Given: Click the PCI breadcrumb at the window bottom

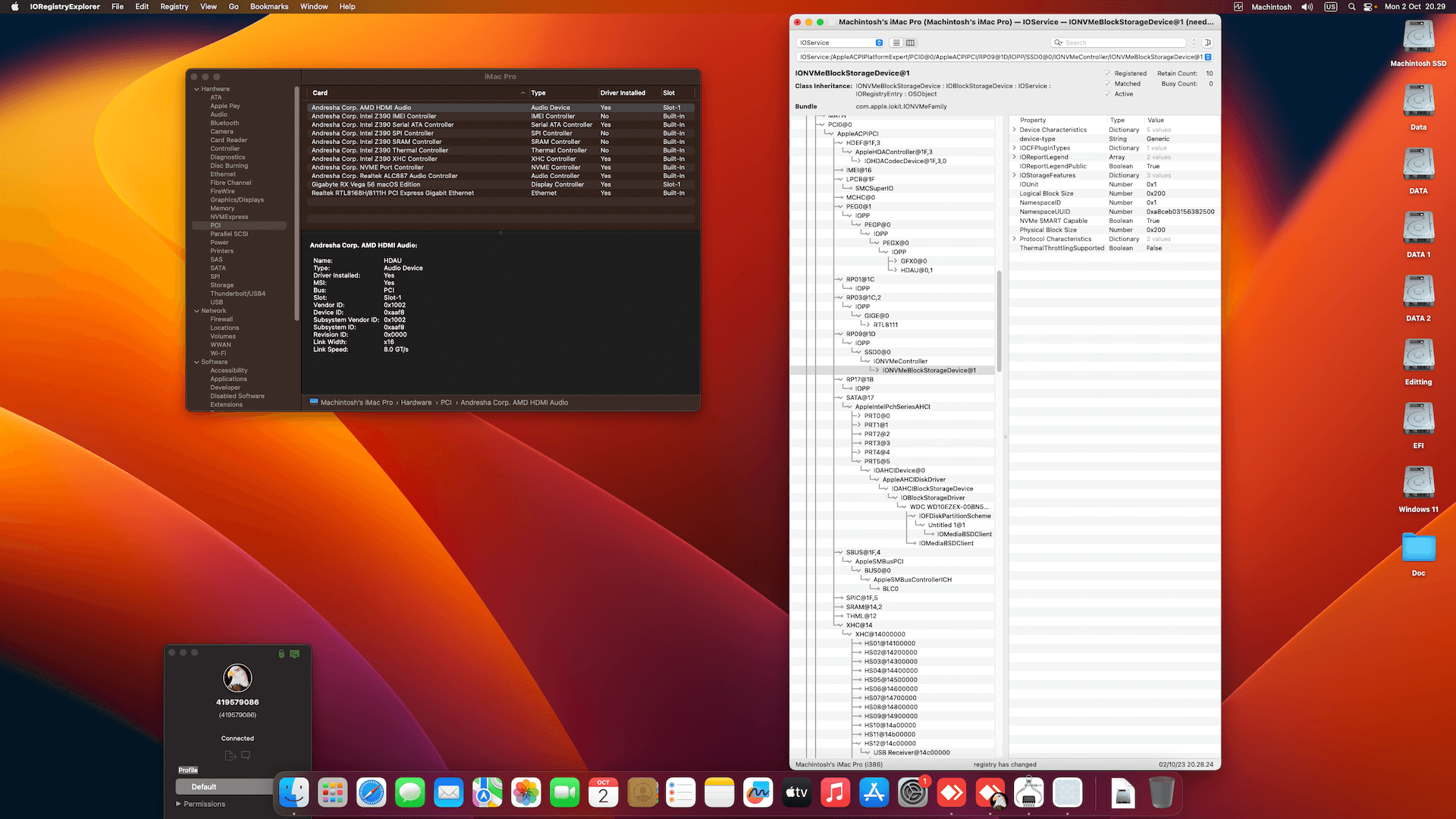Looking at the screenshot, I should click(x=446, y=402).
